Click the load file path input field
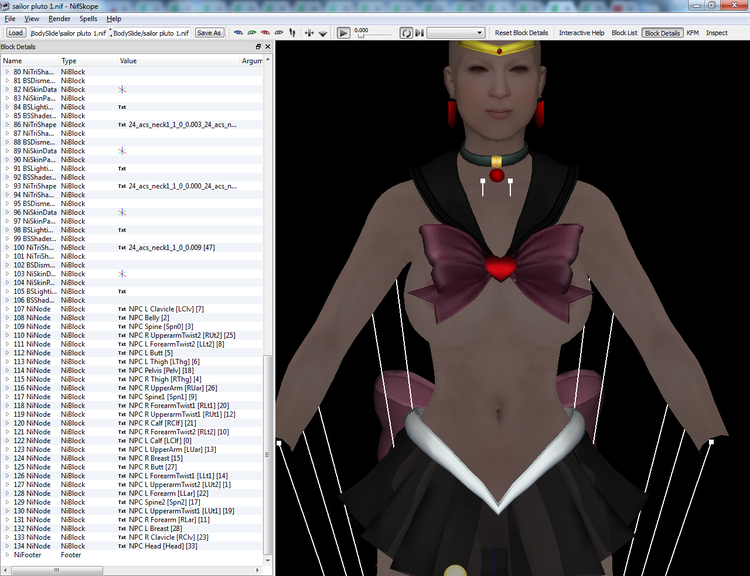750x576 pixels. click(x=68, y=33)
